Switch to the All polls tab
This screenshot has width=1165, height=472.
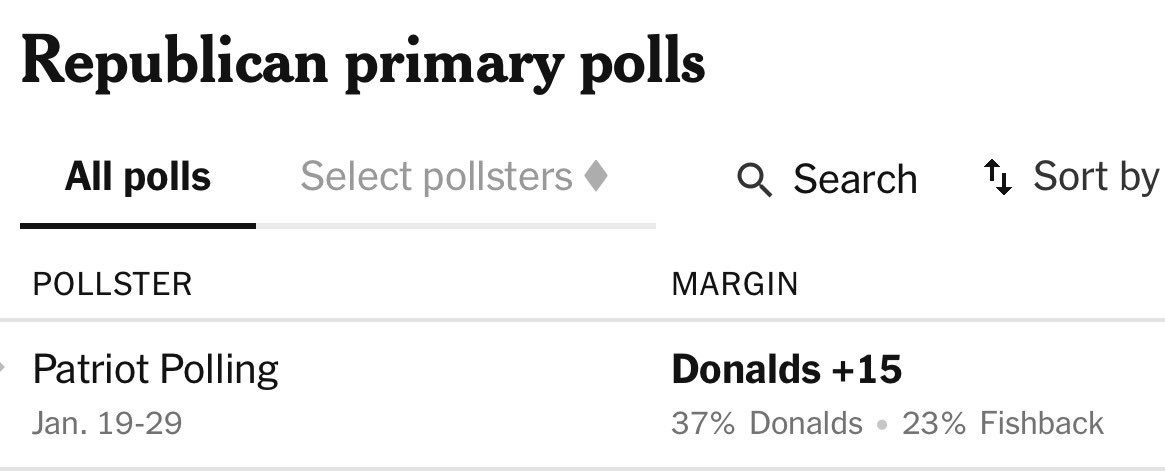[x=138, y=177]
